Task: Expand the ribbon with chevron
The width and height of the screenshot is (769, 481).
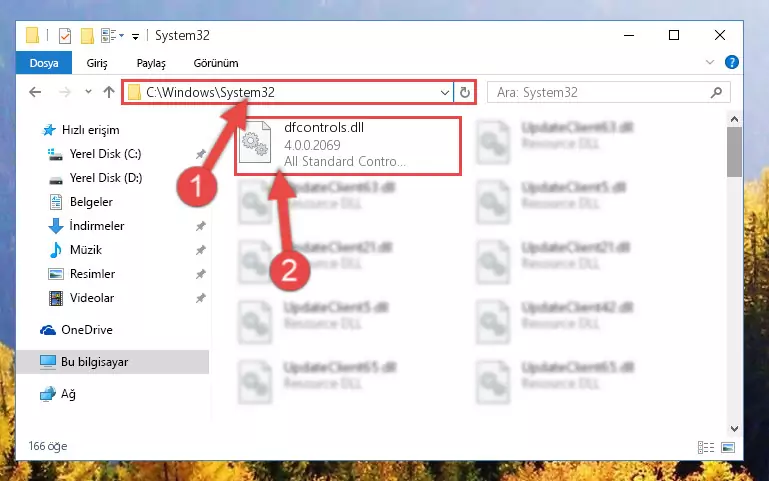Action: pyautogui.click(x=710, y=62)
